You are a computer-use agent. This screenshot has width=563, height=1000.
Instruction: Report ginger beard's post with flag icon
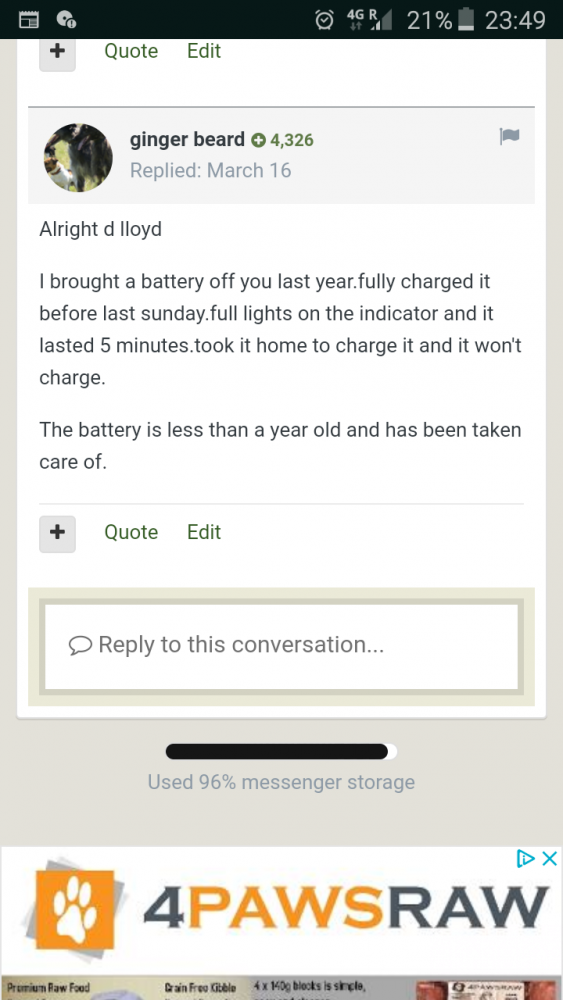509,136
